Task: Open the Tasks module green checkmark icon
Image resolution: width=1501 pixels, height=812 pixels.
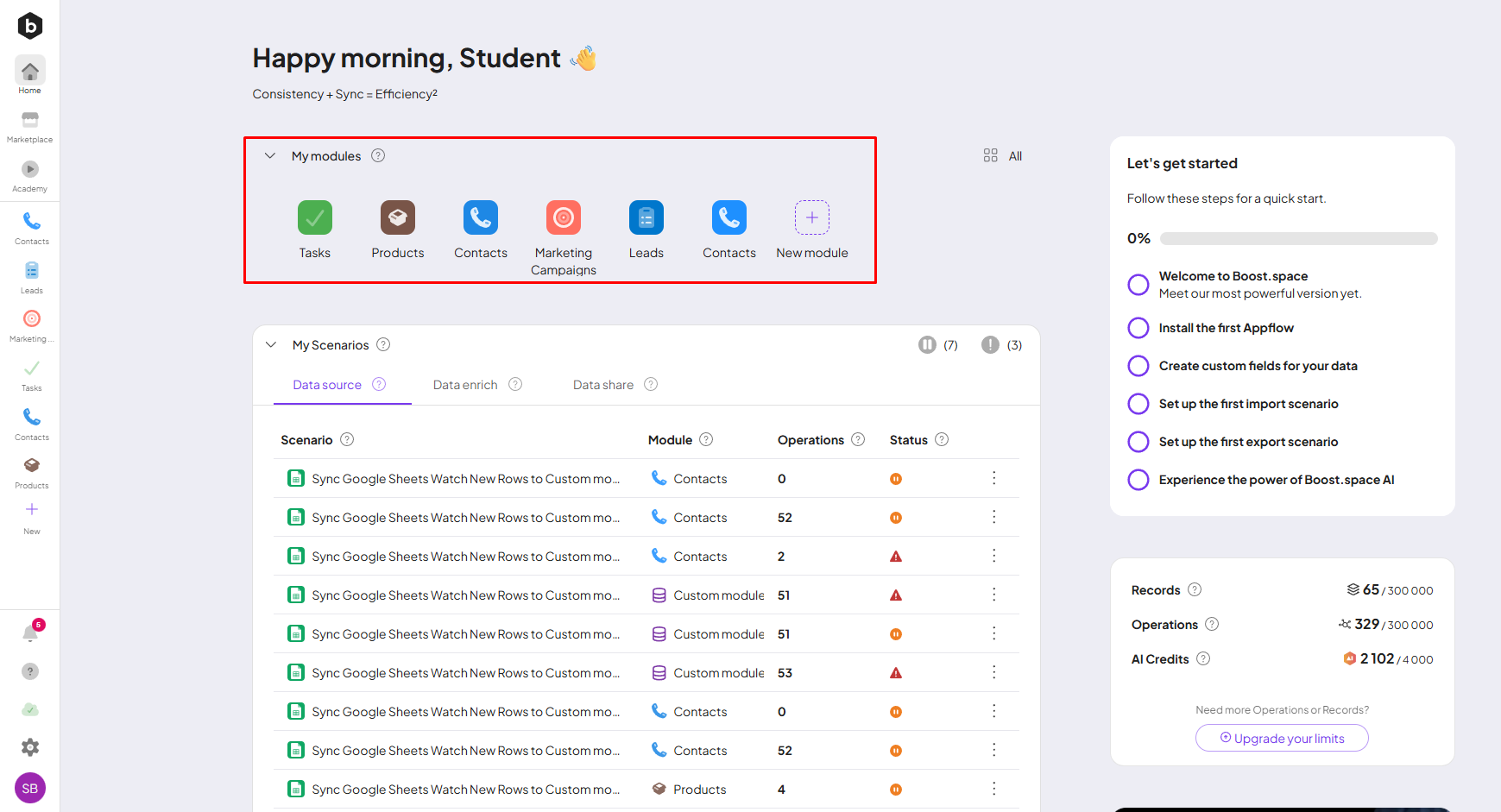Action: (314, 217)
